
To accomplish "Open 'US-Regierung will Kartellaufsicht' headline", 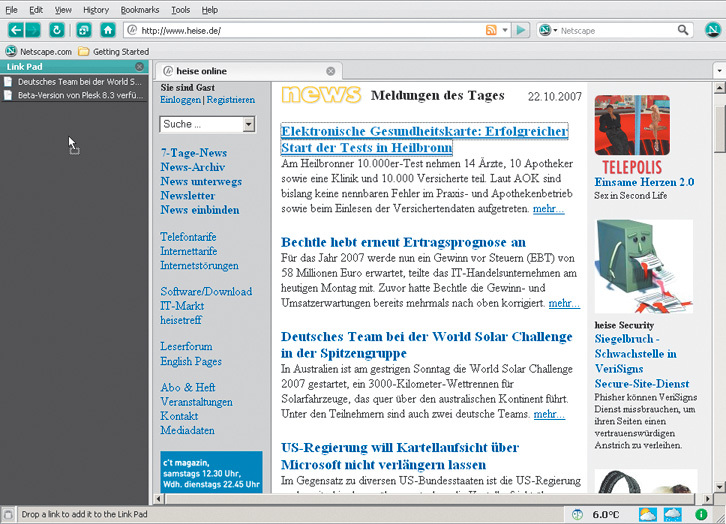I will 400,456.
